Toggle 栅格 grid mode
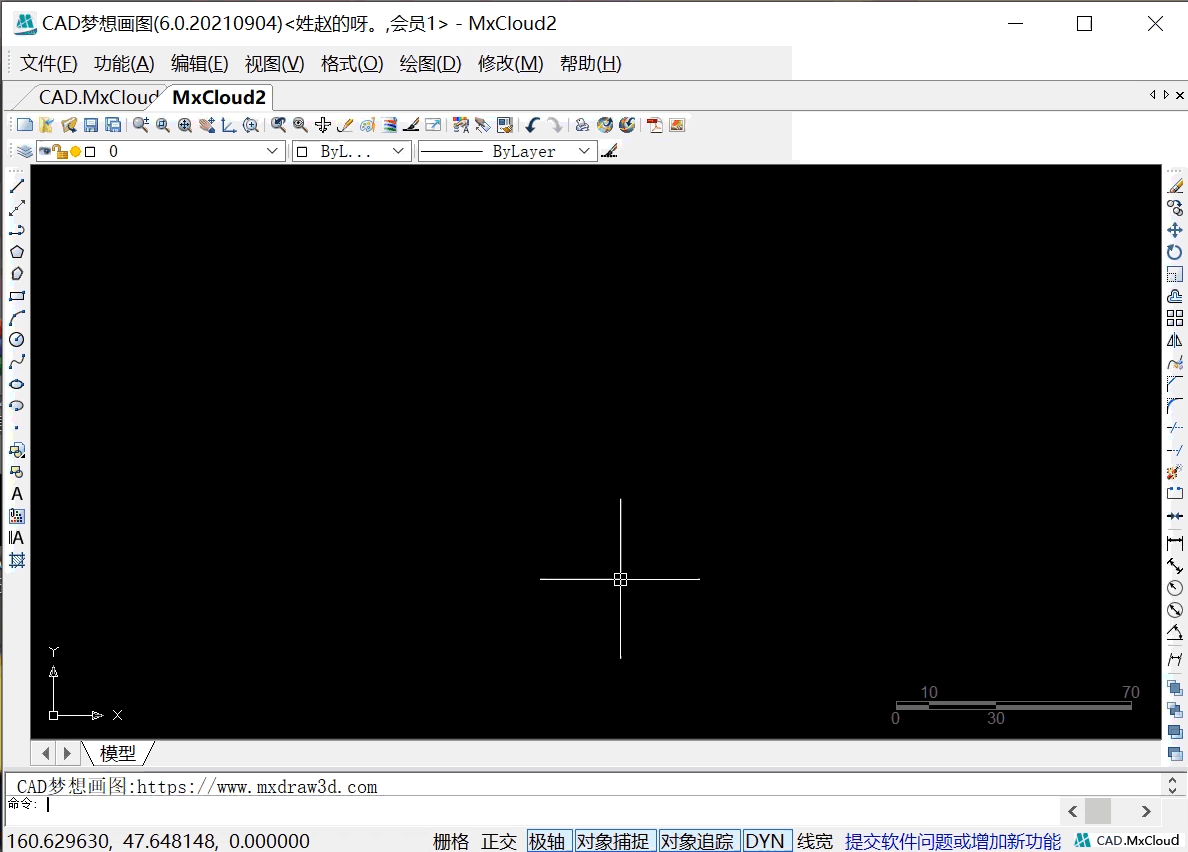 click(451, 841)
